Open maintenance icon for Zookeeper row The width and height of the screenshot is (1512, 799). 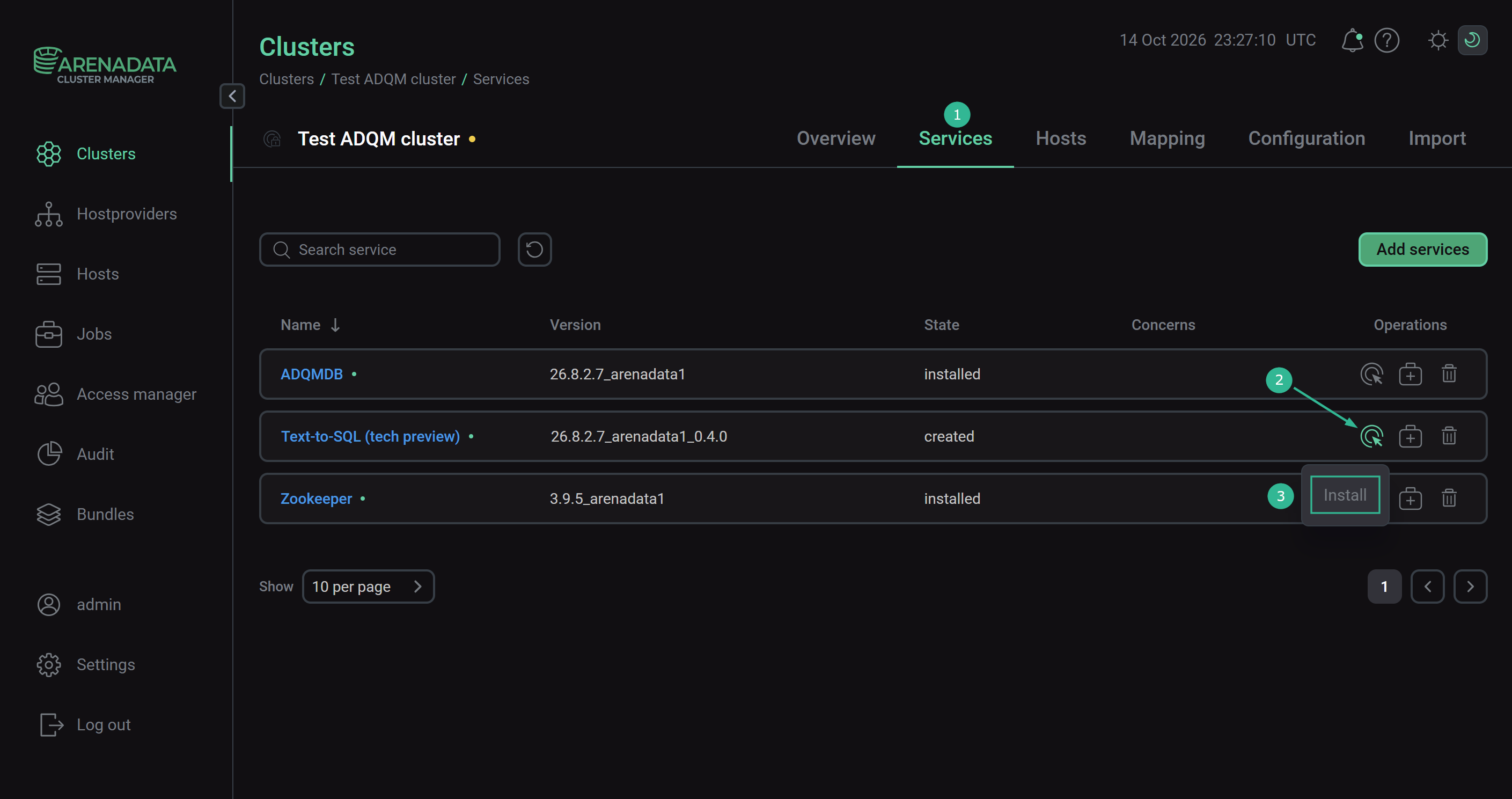[1410, 499]
